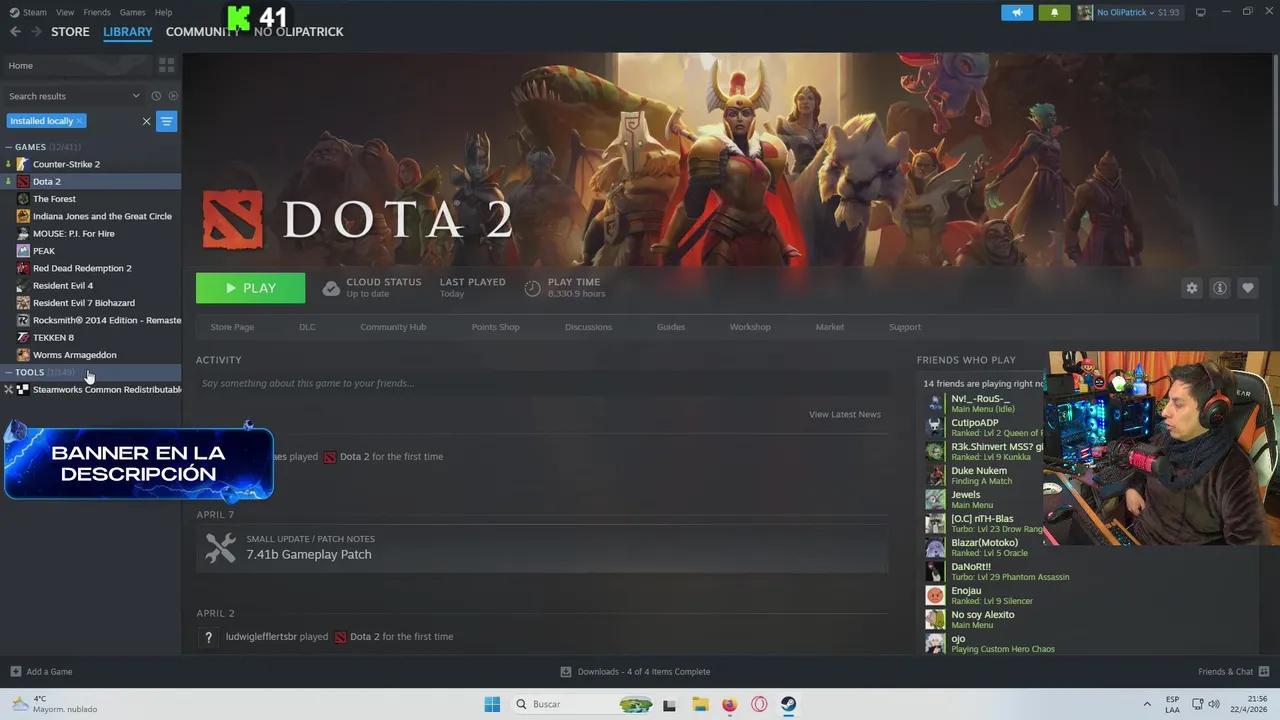Open the Games menu
Screen dimensions: 1280x720
click(x=133, y=12)
